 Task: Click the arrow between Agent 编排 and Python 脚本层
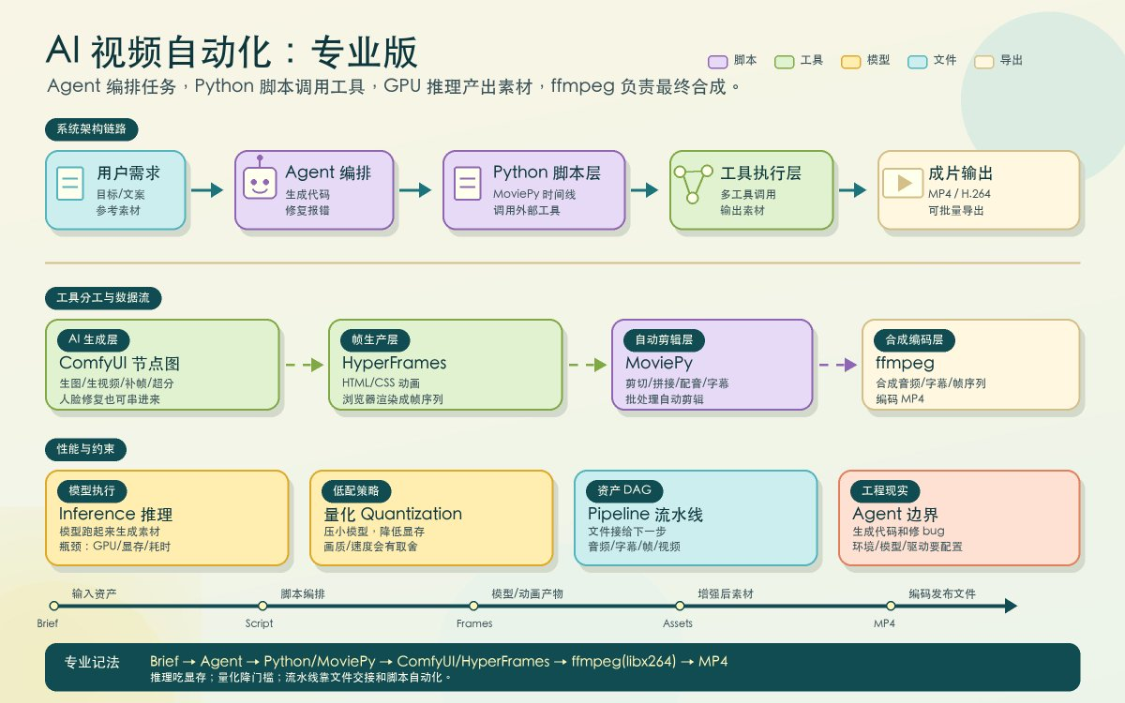(x=415, y=190)
